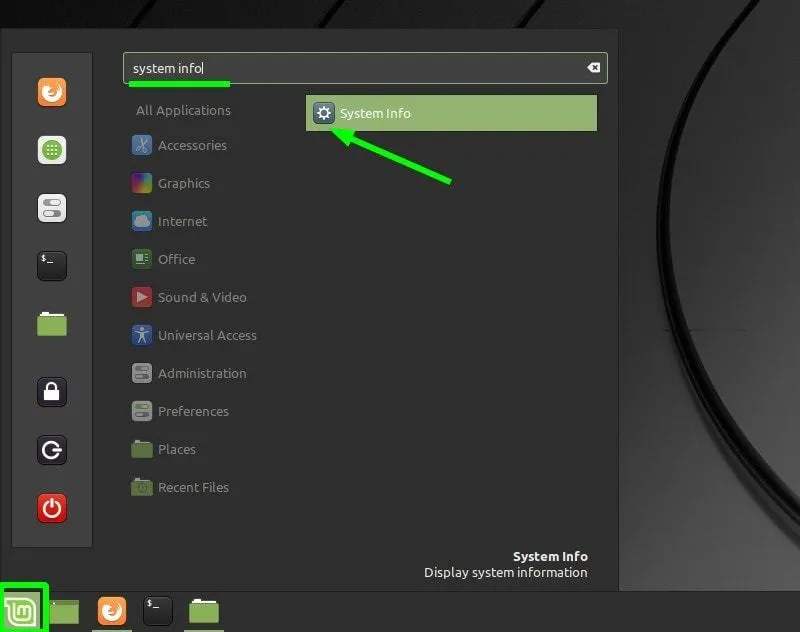Log out via the sidebar logout icon
Viewport: 800px width, 632px height.
[x=52, y=450]
